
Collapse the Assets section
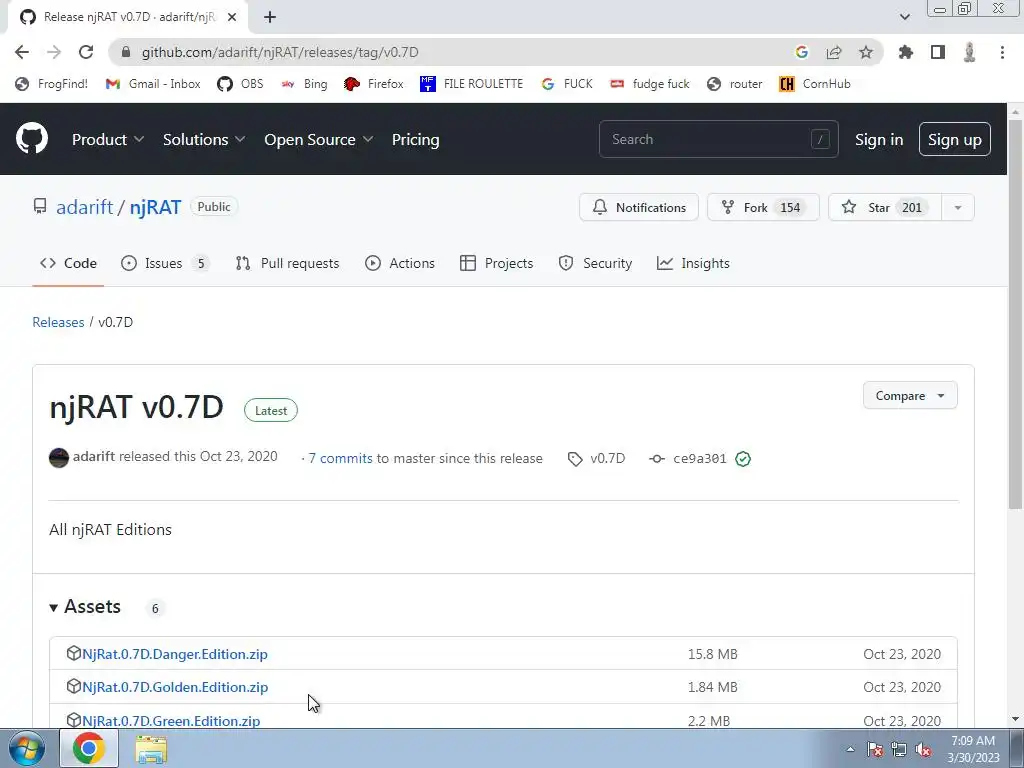point(86,607)
